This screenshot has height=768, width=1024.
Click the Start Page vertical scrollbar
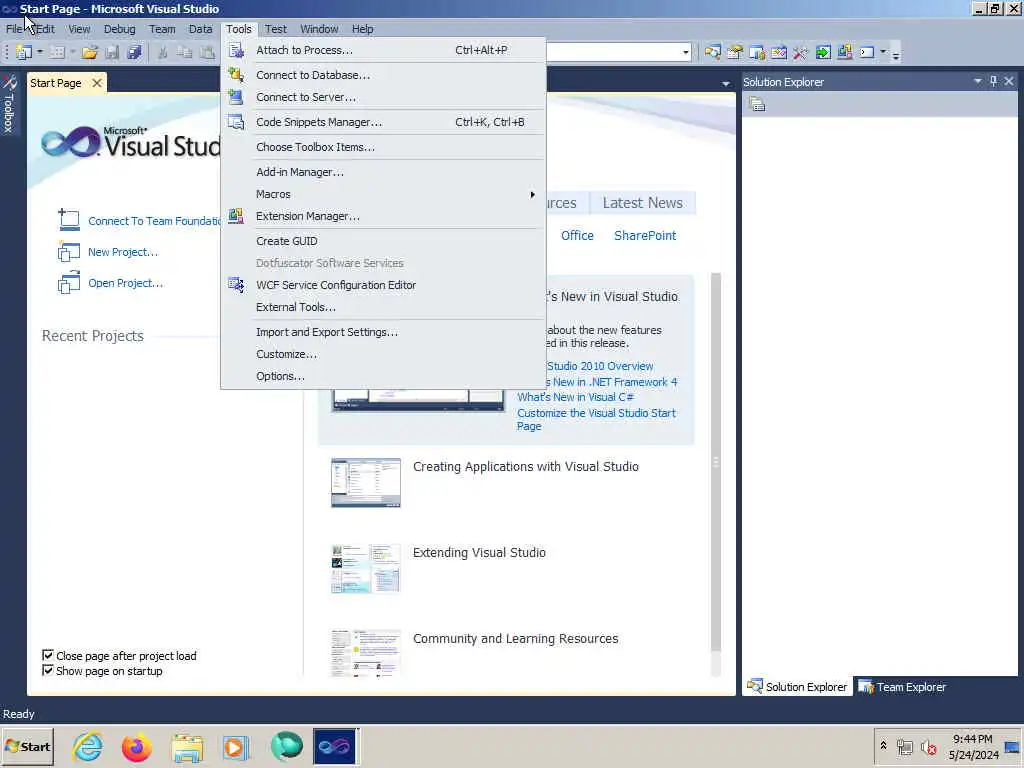click(x=716, y=461)
